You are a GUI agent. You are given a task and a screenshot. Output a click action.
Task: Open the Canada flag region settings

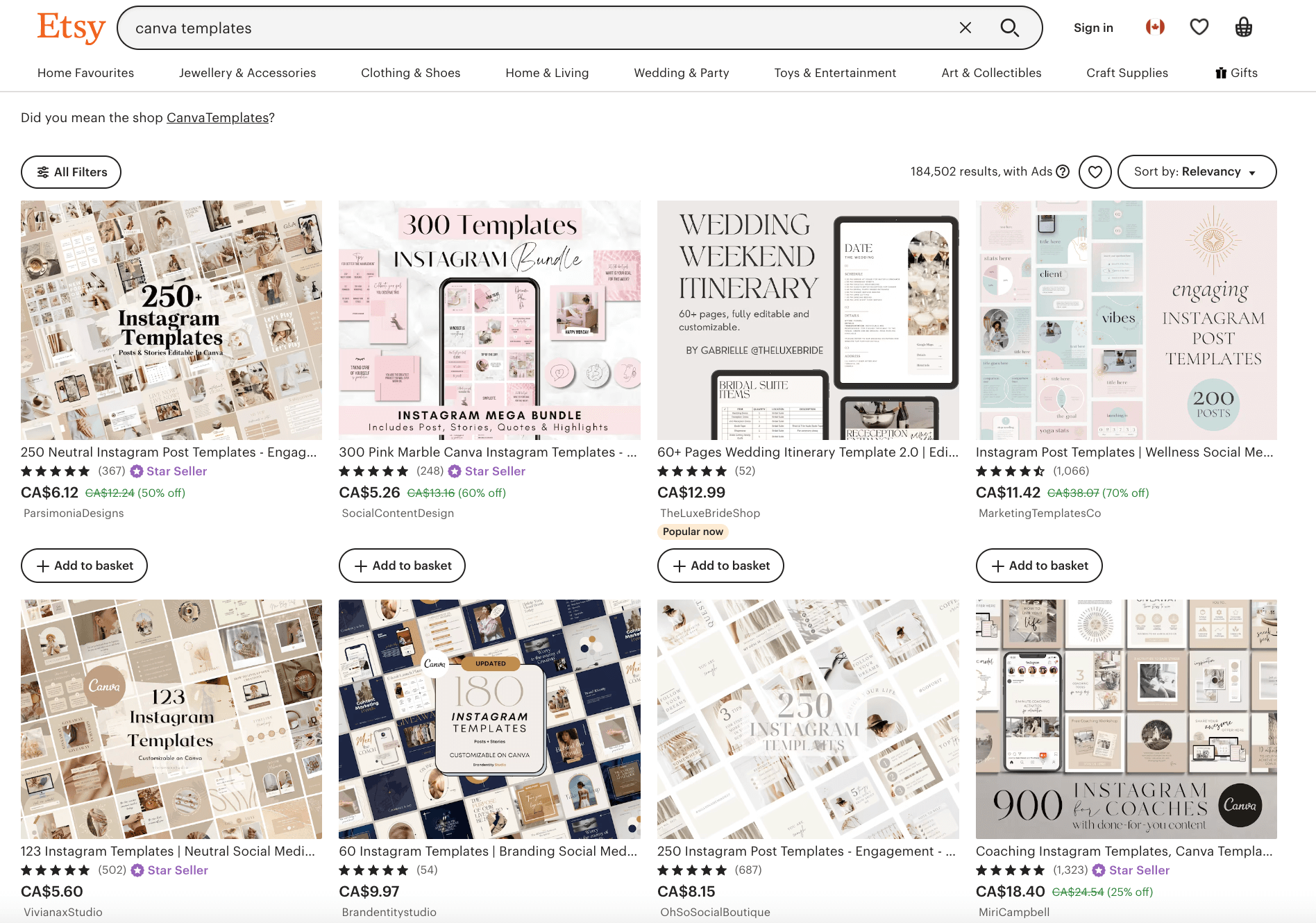pyautogui.click(x=1155, y=27)
